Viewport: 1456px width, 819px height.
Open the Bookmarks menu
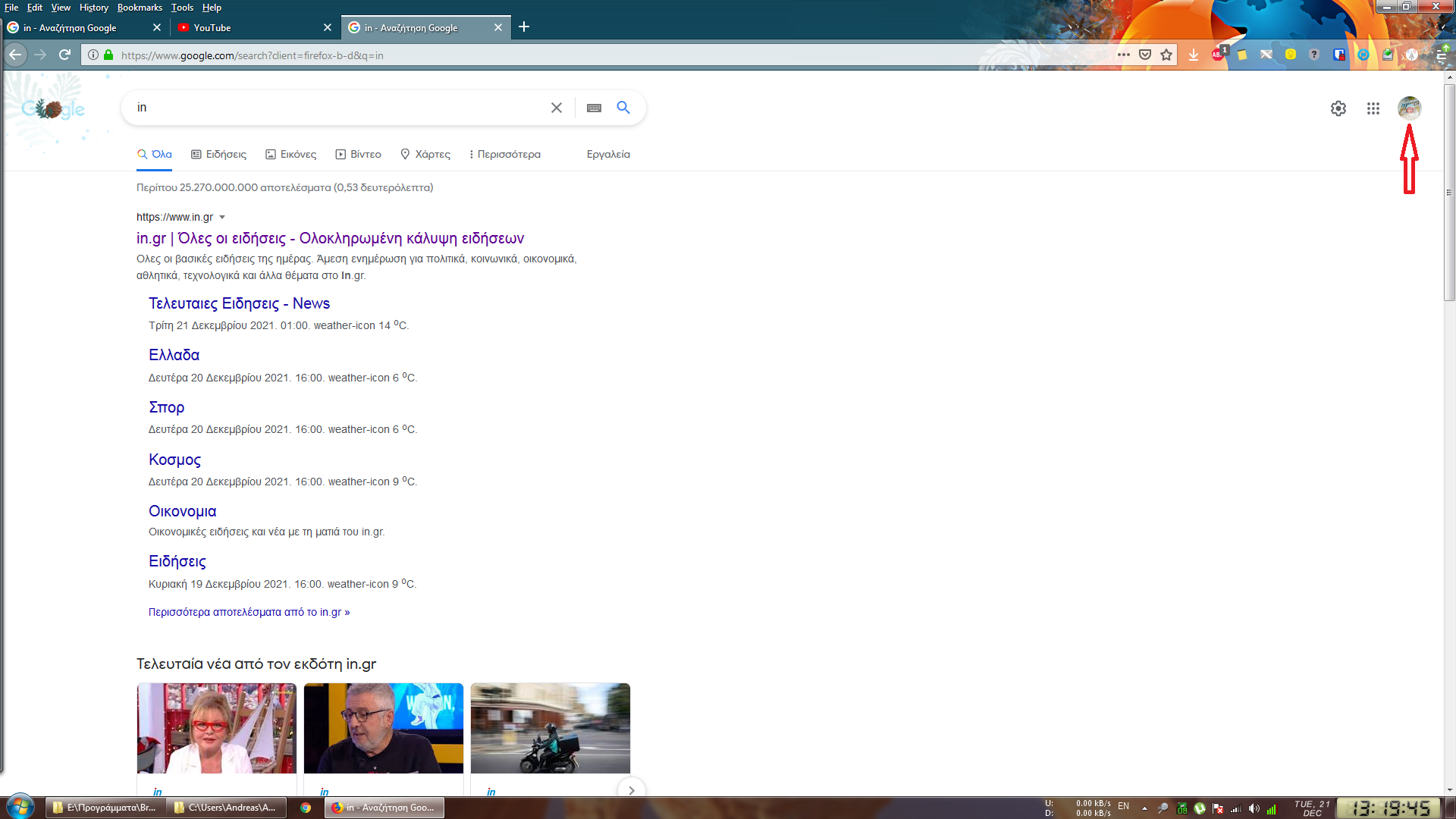click(140, 8)
